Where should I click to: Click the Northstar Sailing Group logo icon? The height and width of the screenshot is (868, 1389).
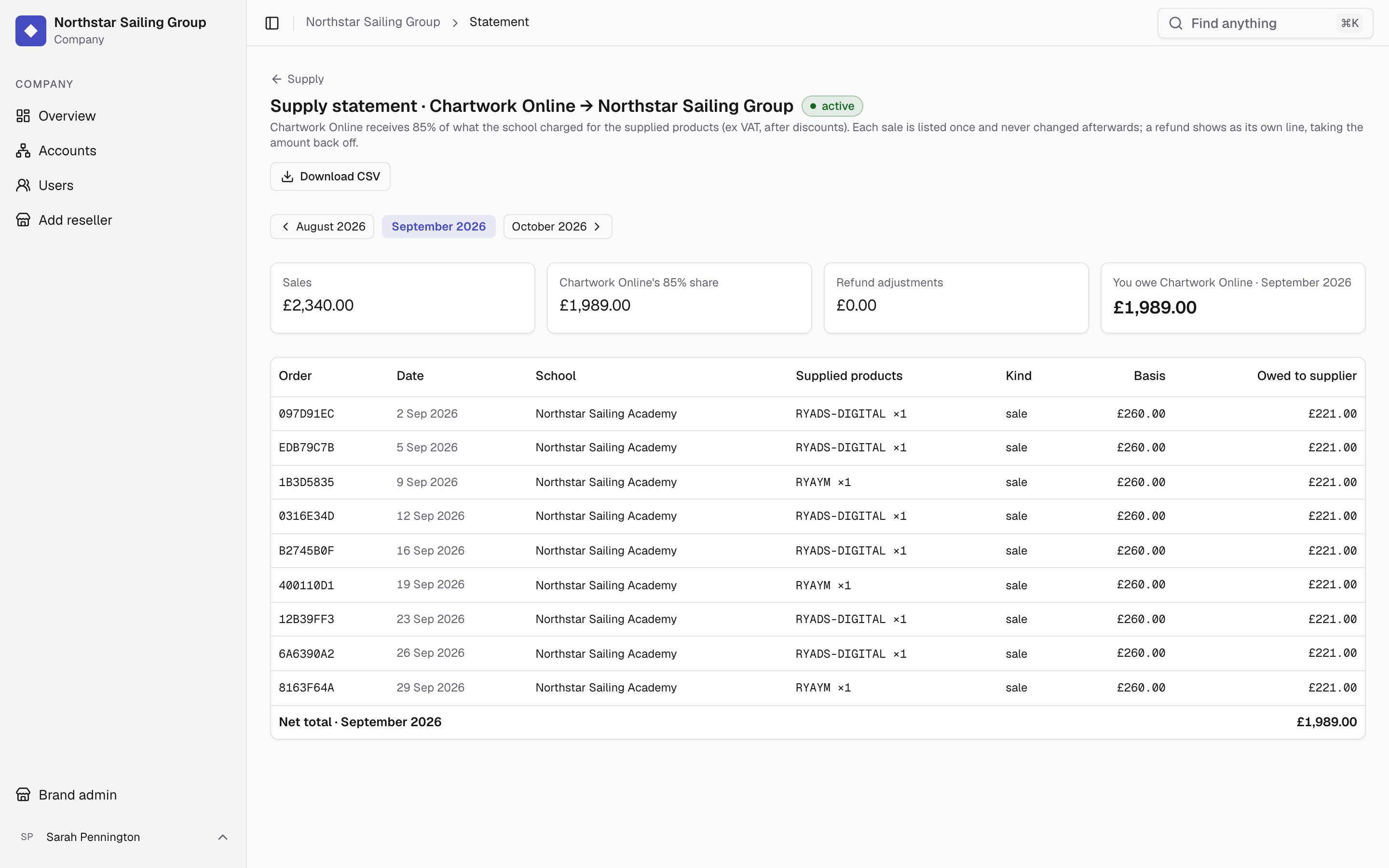point(31,30)
